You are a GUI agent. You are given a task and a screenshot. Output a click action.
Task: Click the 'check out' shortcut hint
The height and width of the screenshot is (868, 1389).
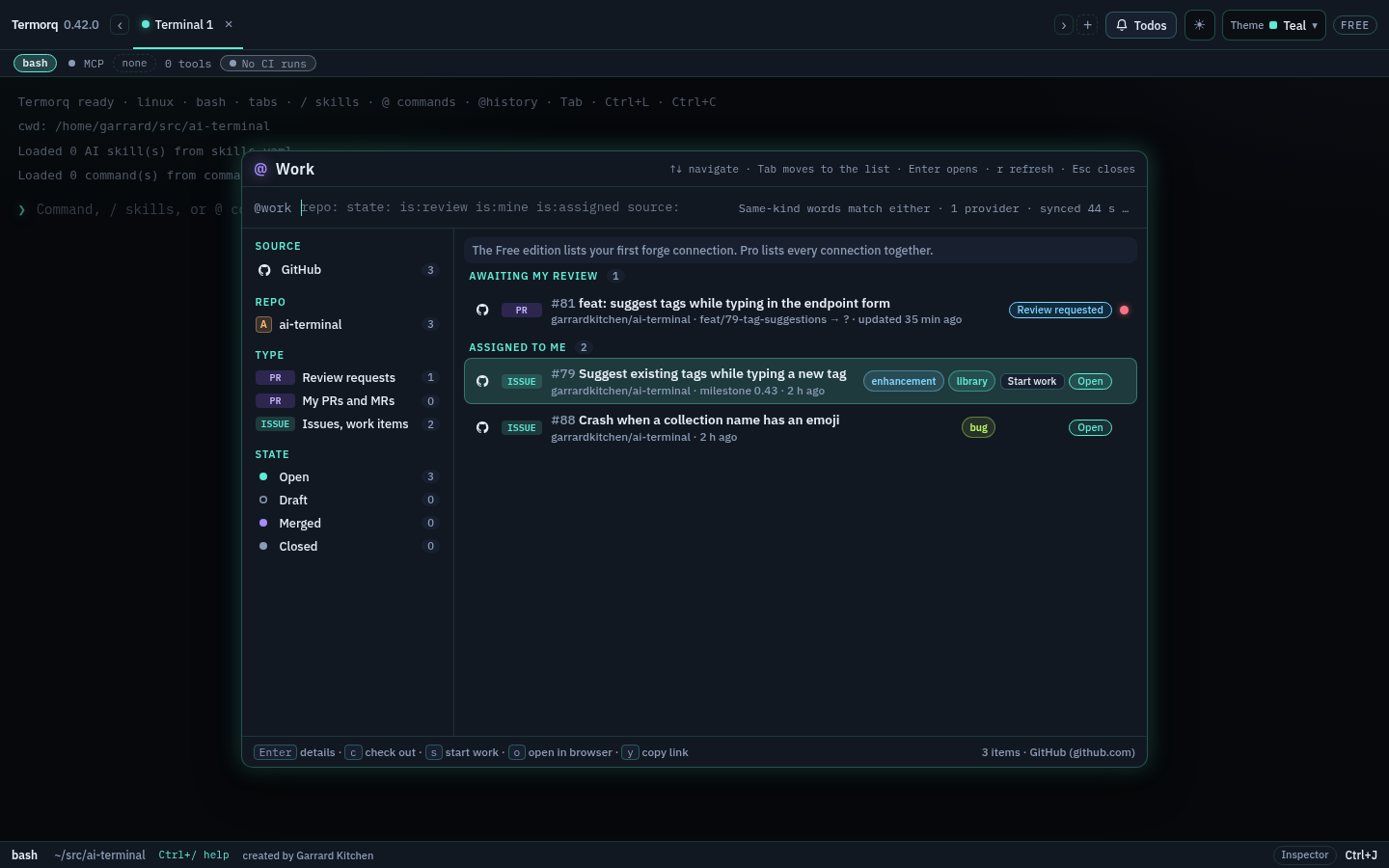[x=381, y=752]
